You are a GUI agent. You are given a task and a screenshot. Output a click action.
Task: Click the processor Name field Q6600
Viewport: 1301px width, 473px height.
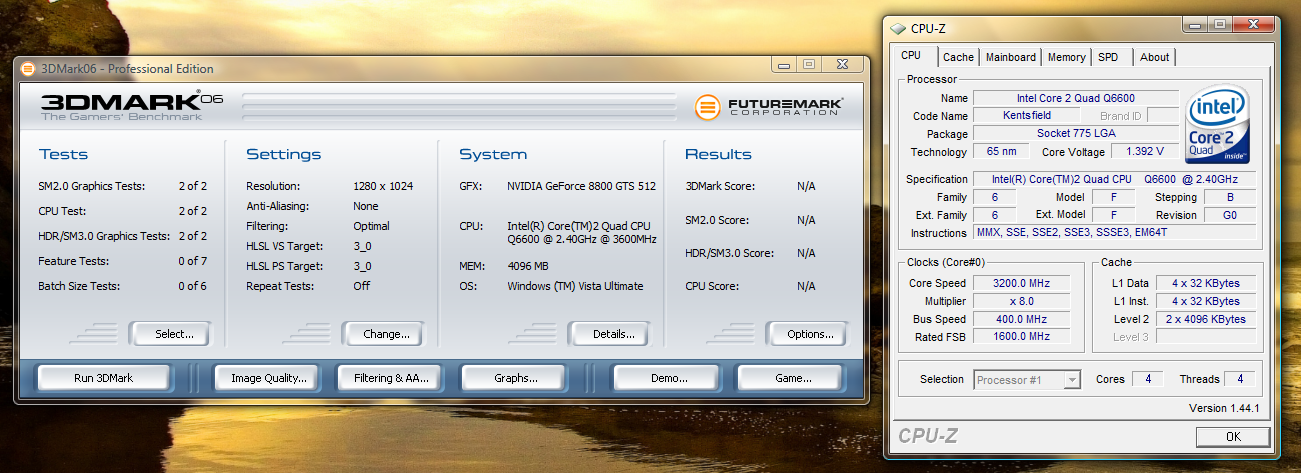pyautogui.click(x=1075, y=98)
